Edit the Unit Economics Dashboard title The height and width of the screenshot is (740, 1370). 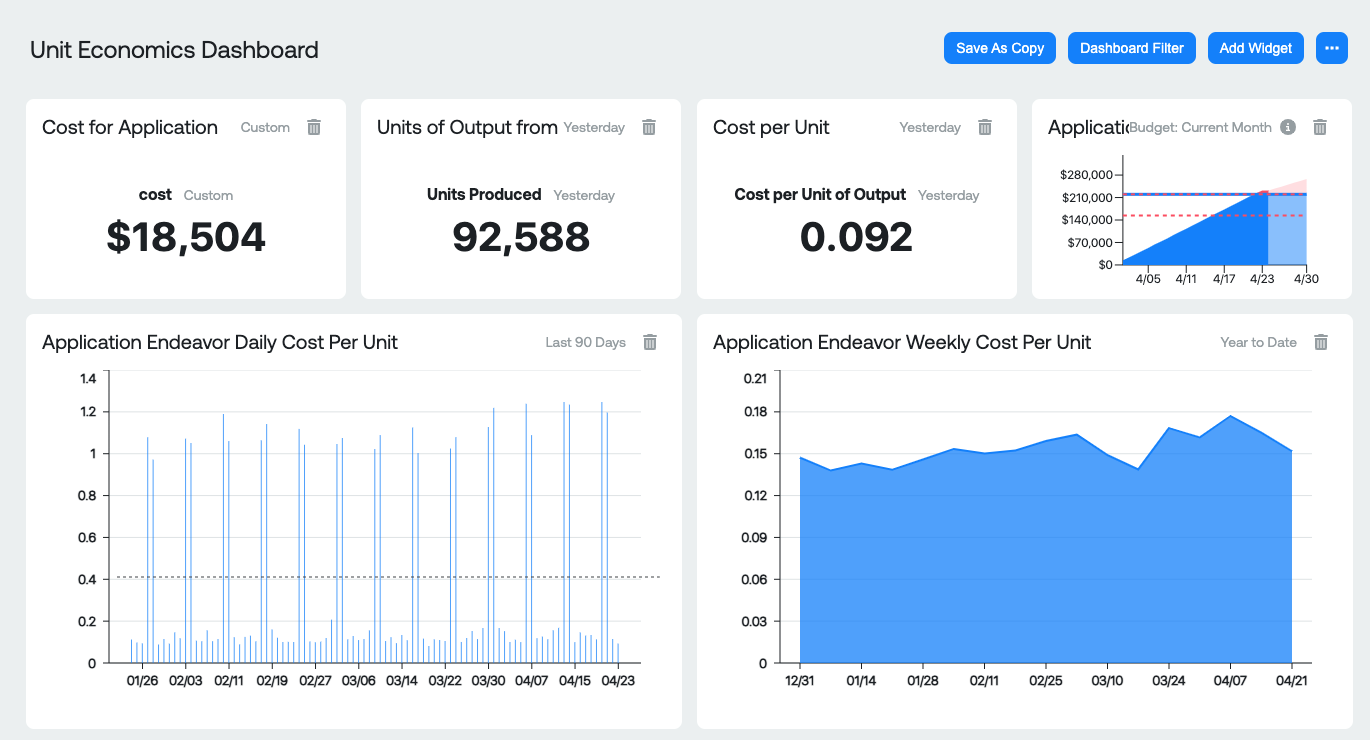click(x=172, y=49)
